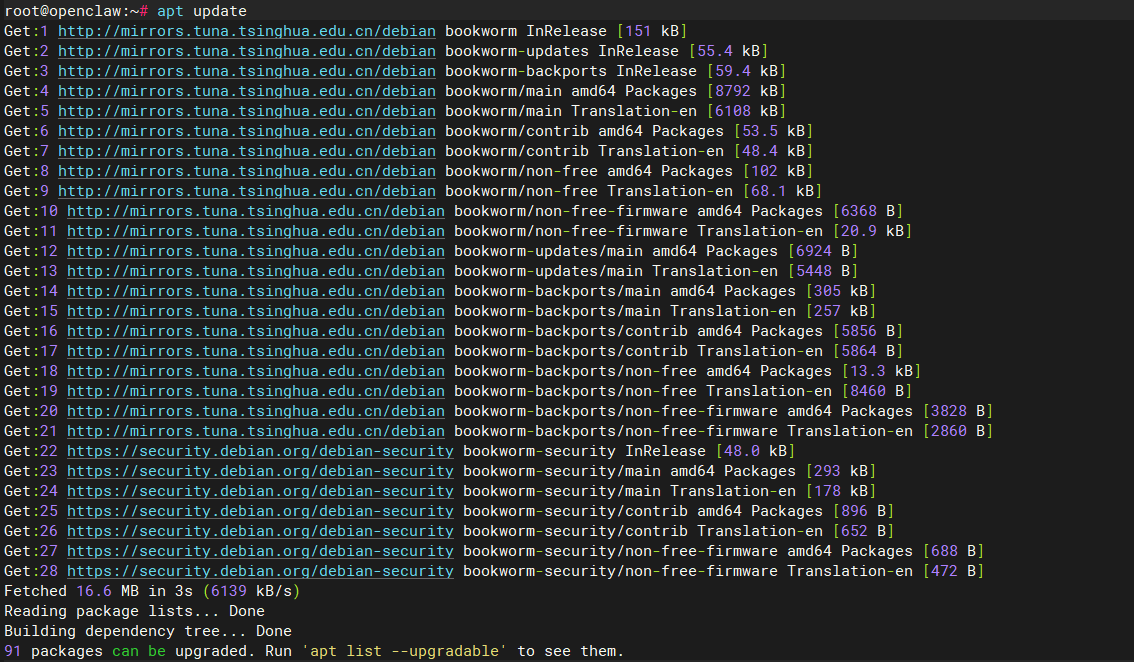Screen dimensions: 1134x662
Task: Open the Get:11 non-free-firmware Translation URL
Action: click(256, 231)
